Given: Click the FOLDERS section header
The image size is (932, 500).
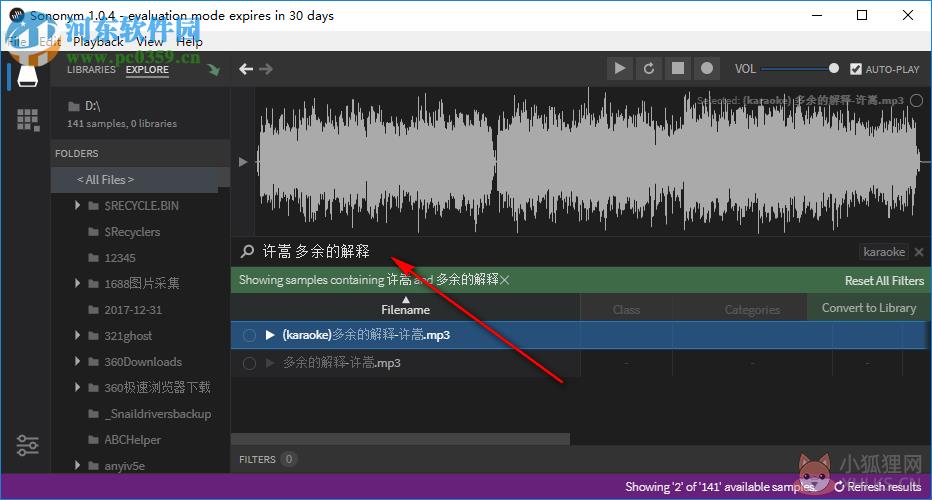Looking at the screenshot, I should pos(77,153).
